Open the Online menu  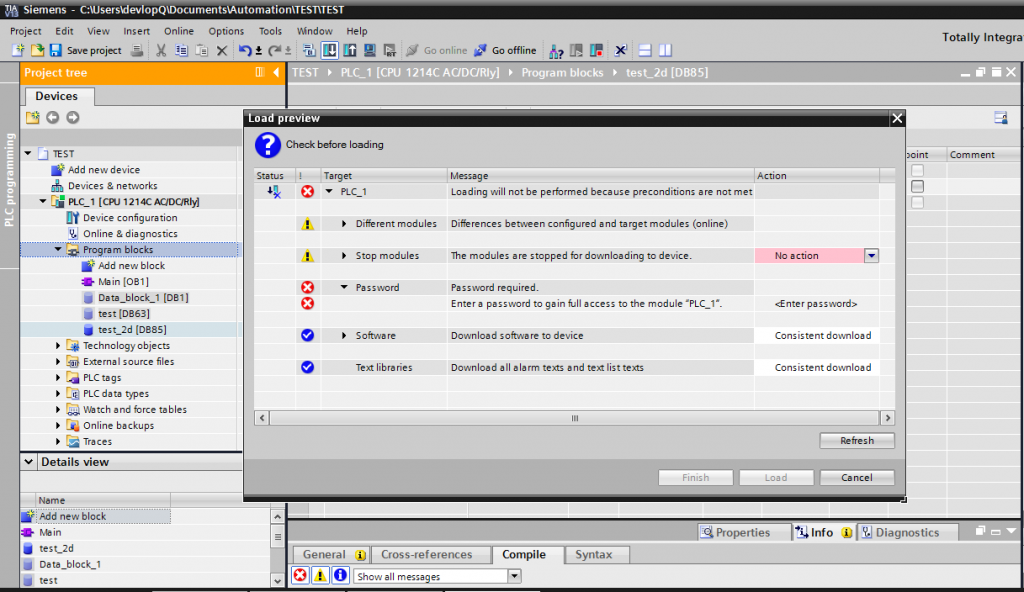(x=179, y=31)
